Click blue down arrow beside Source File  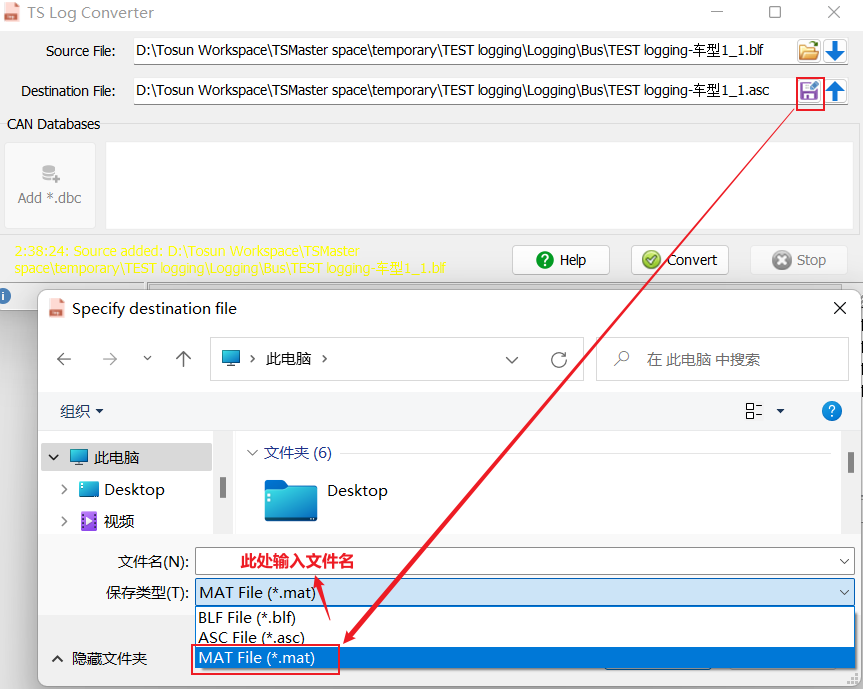pyautogui.click(x=835, y=50)
